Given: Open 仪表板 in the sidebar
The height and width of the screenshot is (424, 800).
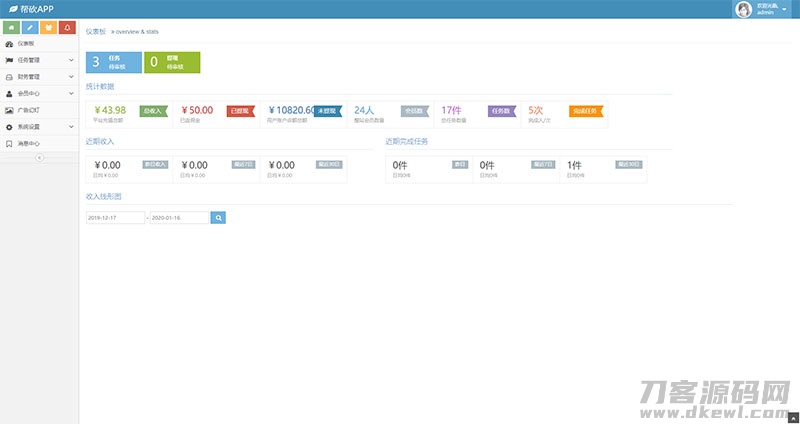Looking at the screenshot, I should tap(26, 44).
